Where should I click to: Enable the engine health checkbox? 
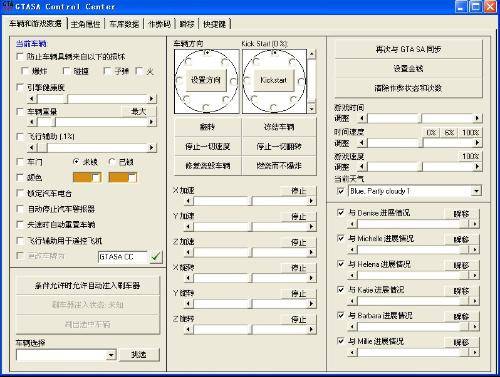point(21,87)
